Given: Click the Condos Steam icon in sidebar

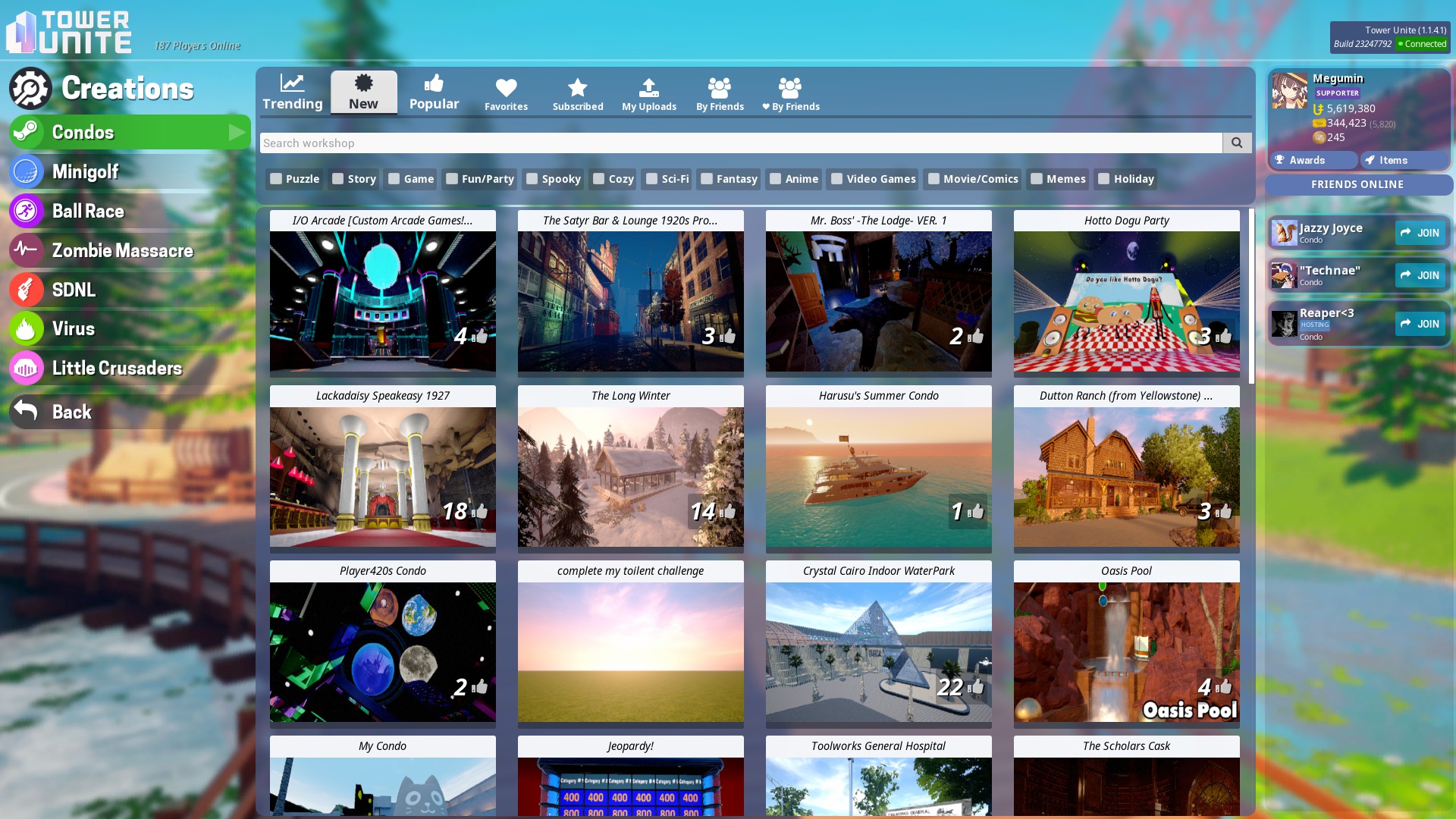Looking at the screenshot, I should (27, 132).
